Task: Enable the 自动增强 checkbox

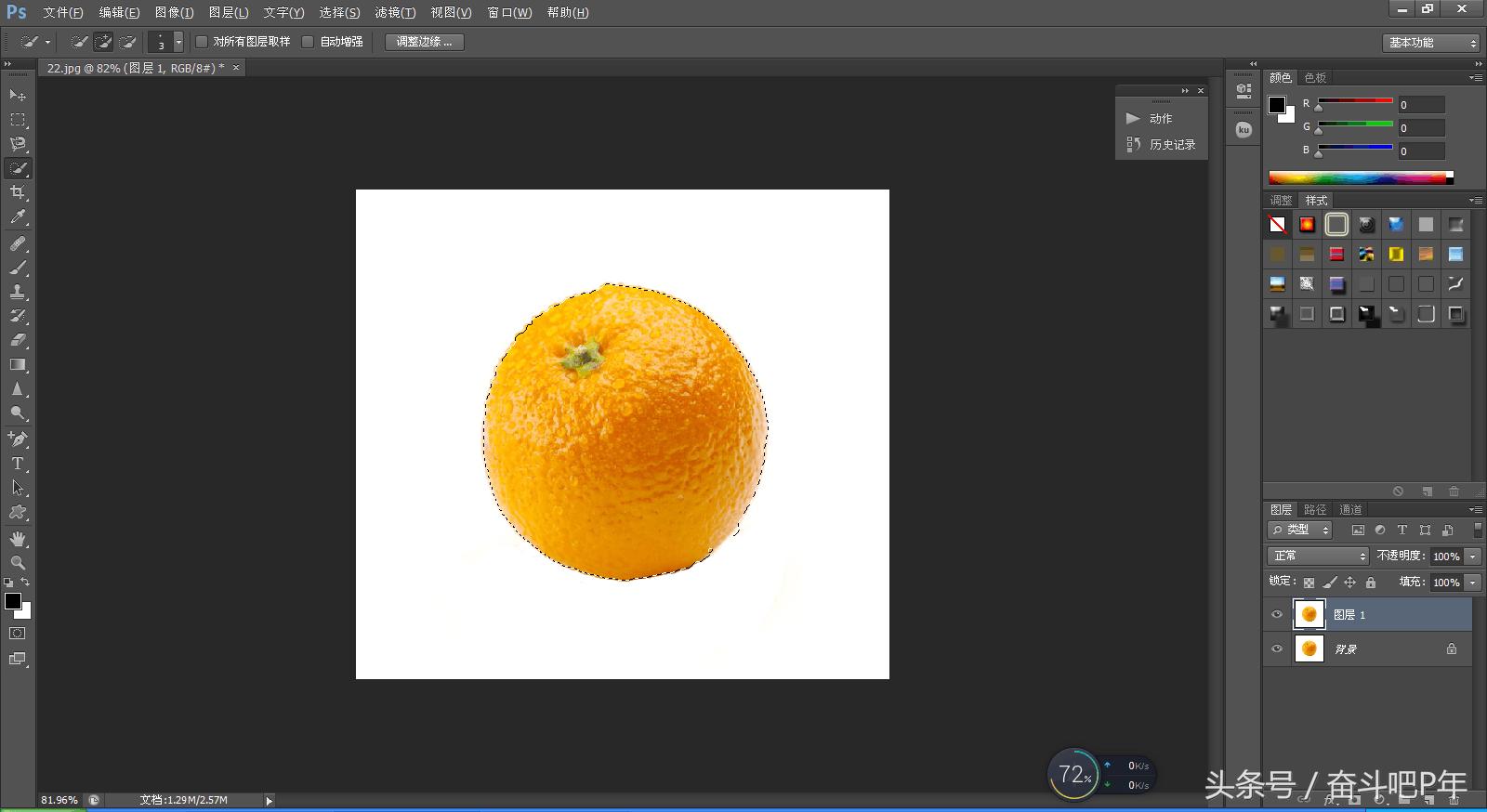Action: [x=309, y=42]
